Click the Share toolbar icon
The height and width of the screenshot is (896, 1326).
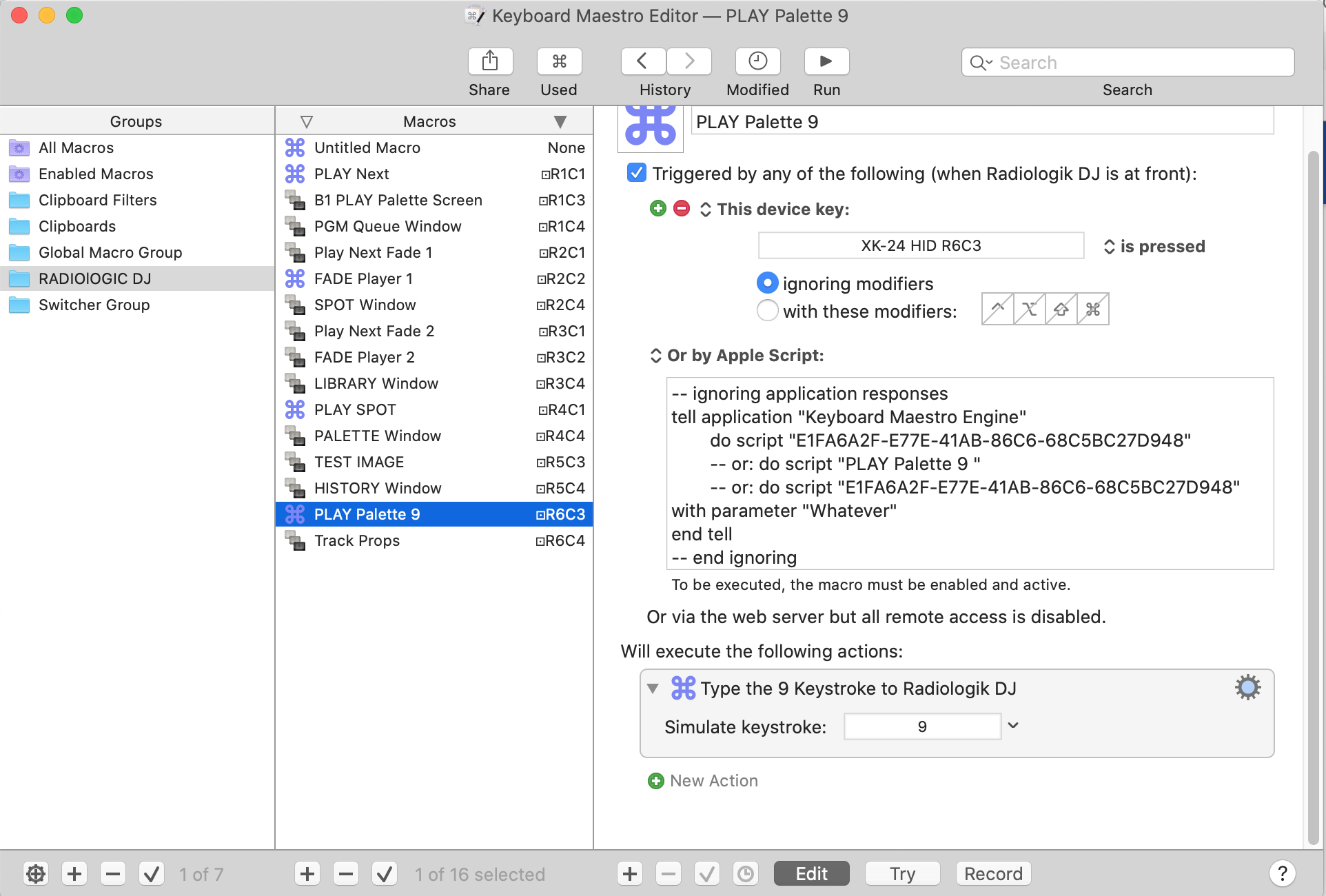tap(490, 61)
